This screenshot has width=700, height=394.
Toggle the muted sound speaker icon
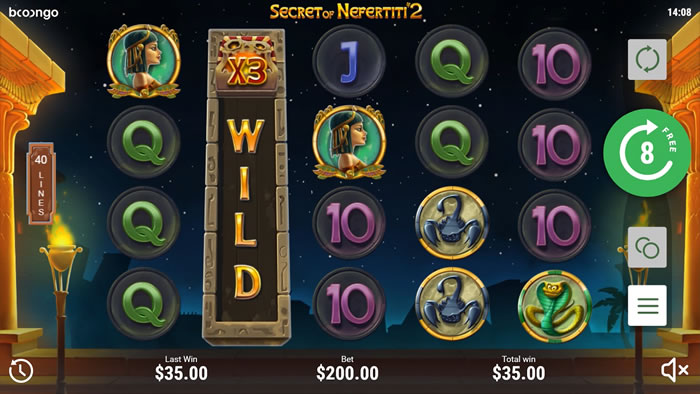click(x=674, y=370)
